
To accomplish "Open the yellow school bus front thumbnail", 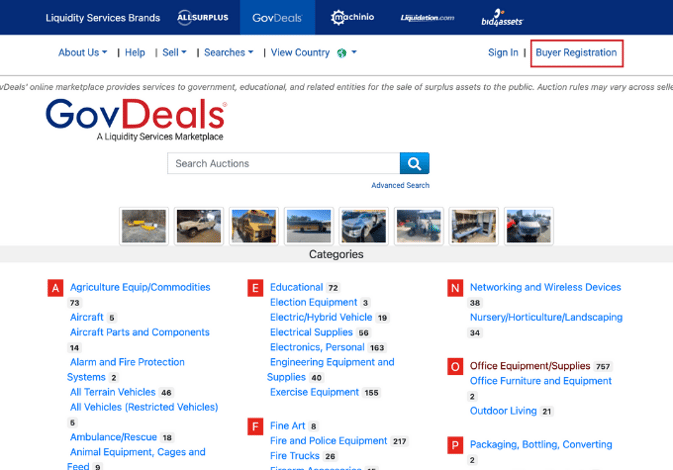I will 254,226.
